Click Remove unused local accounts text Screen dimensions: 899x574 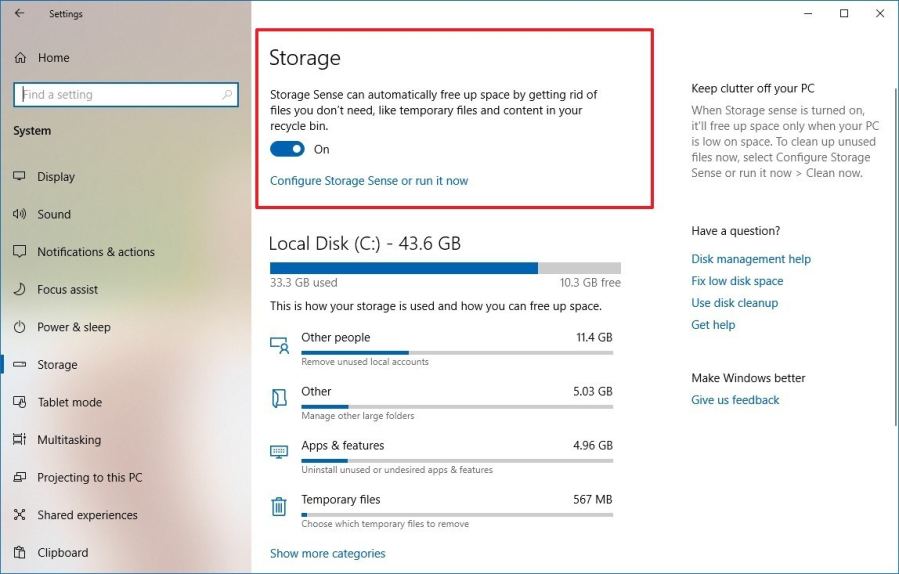365,361
